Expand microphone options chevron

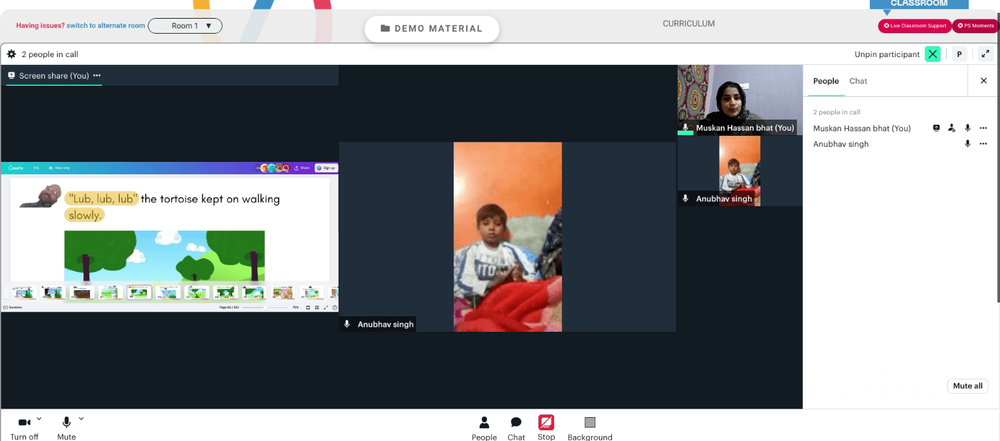coord(81,419)
